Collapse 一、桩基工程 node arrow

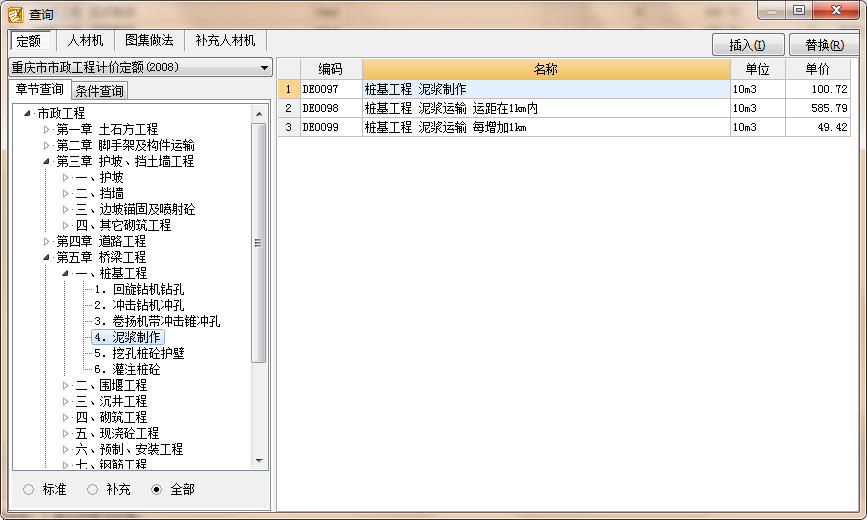point(65,273)
